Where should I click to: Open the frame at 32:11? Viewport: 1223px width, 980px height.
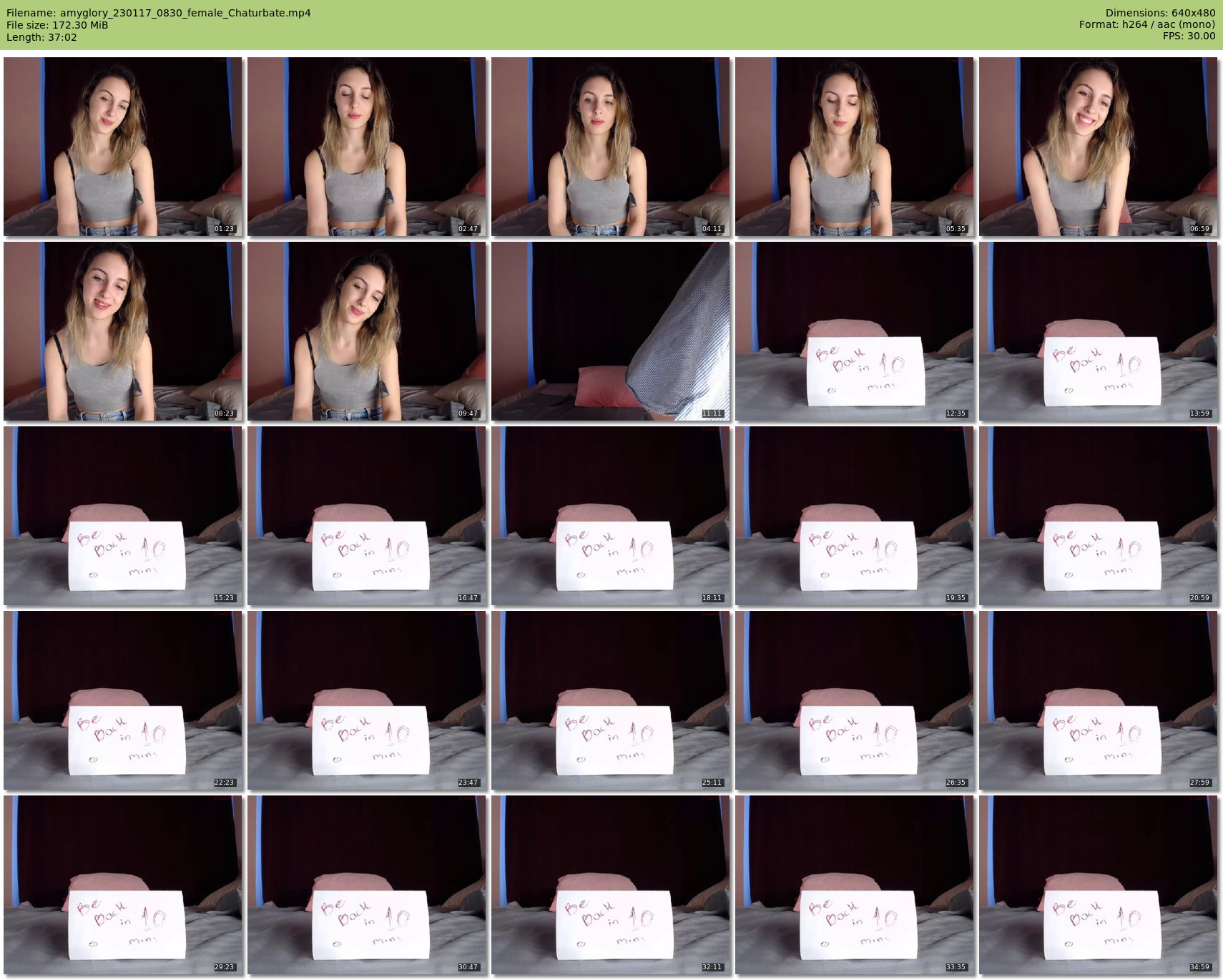611,885
